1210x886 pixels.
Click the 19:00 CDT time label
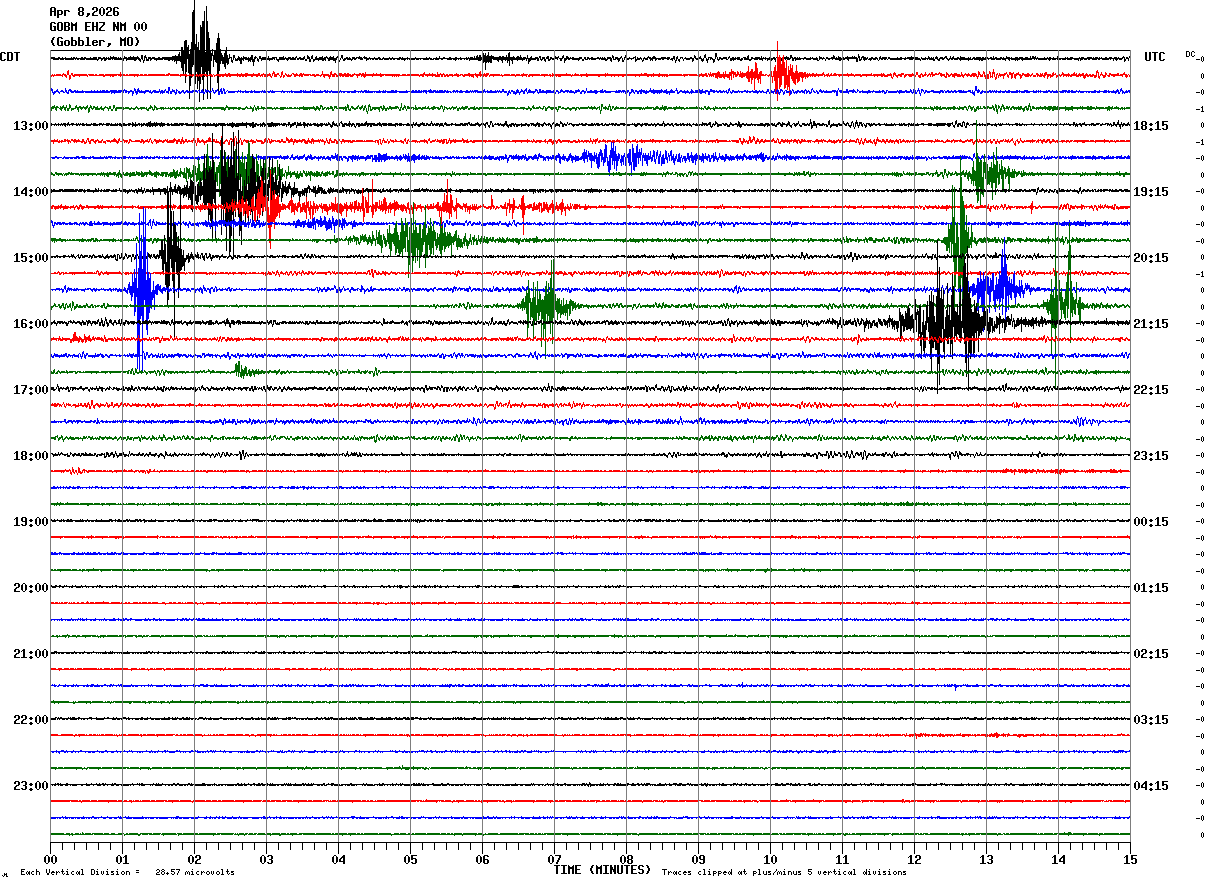tap(30, 522)
